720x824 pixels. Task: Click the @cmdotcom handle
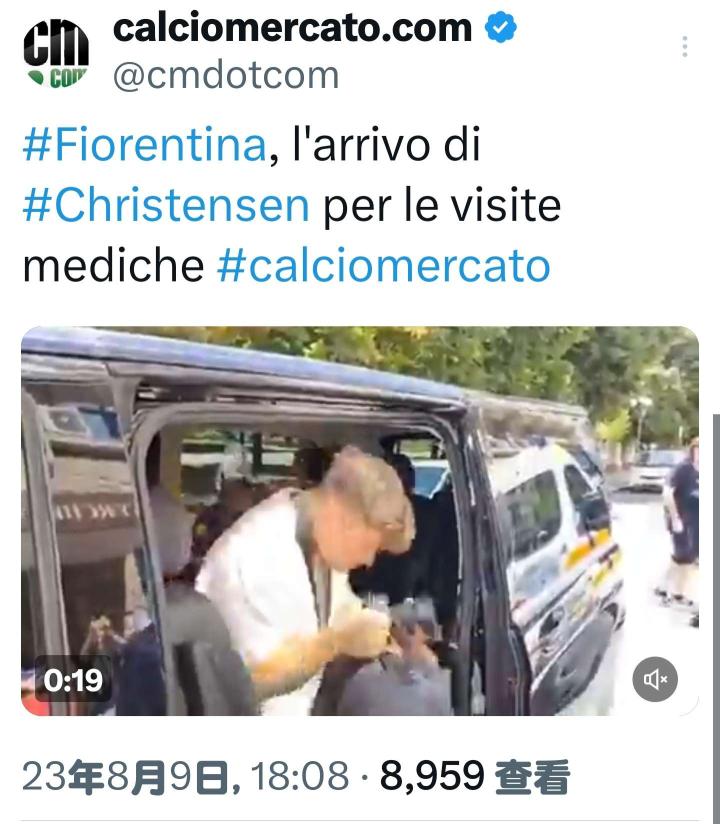coord(226,75)
